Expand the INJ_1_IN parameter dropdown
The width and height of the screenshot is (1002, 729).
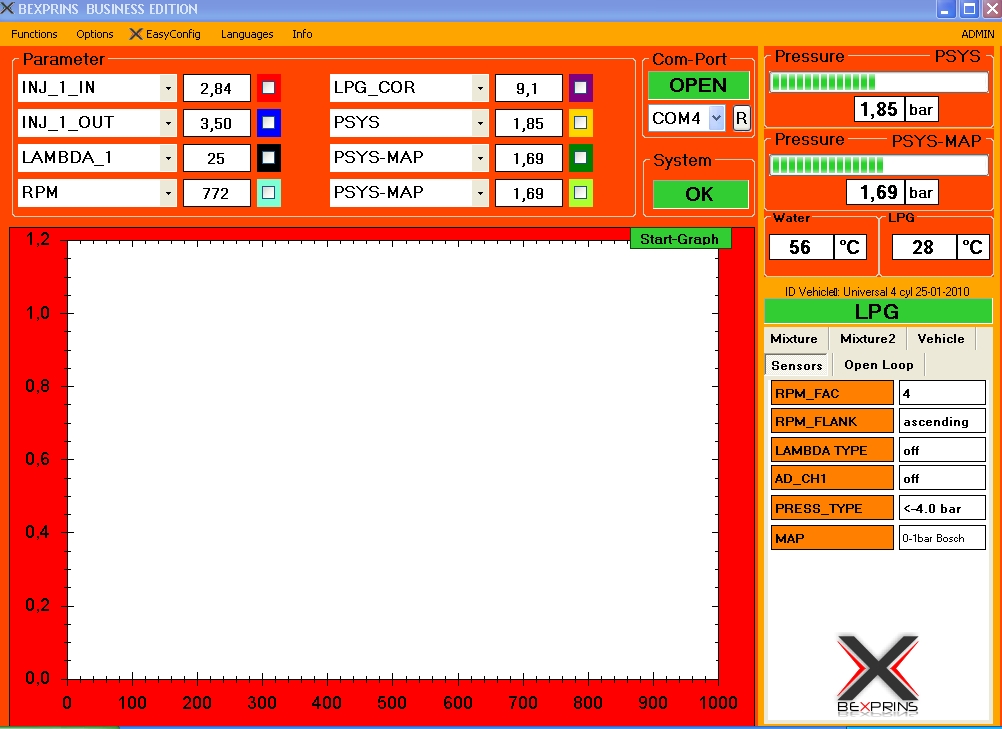click(168, 88)
